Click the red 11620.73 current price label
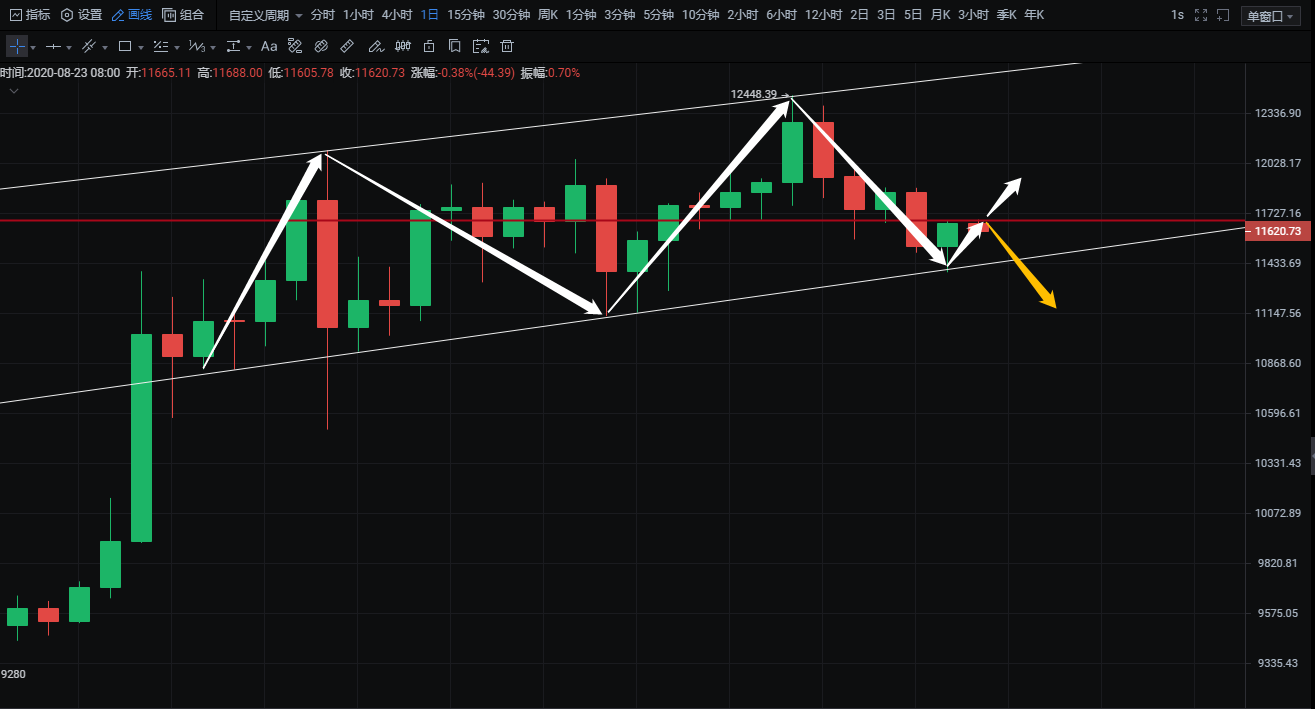 tap(1277, 231)
